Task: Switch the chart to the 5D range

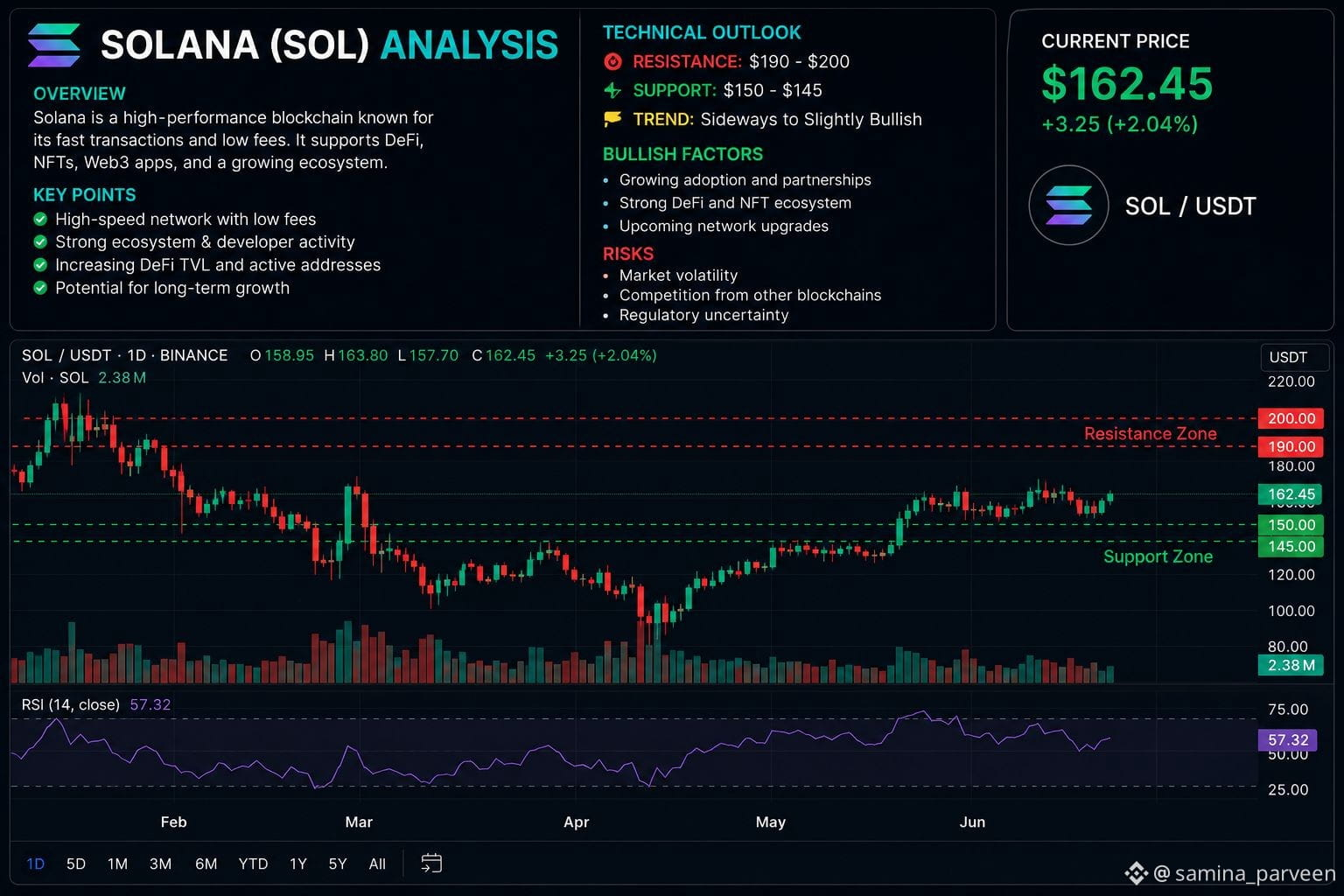Action: pos(76,864)
